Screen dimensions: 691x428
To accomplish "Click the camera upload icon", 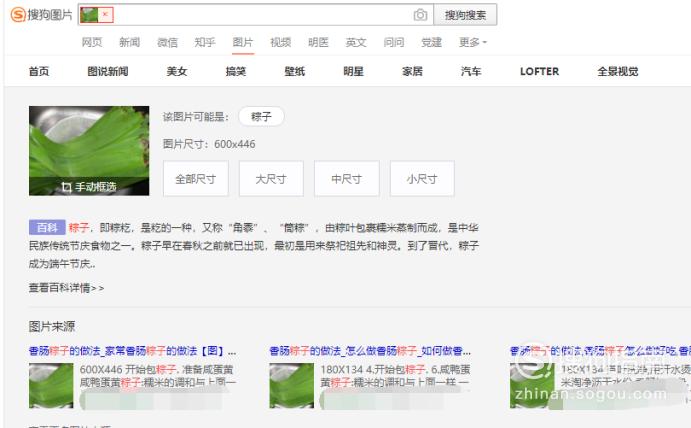I will click(x=420, y=15).
